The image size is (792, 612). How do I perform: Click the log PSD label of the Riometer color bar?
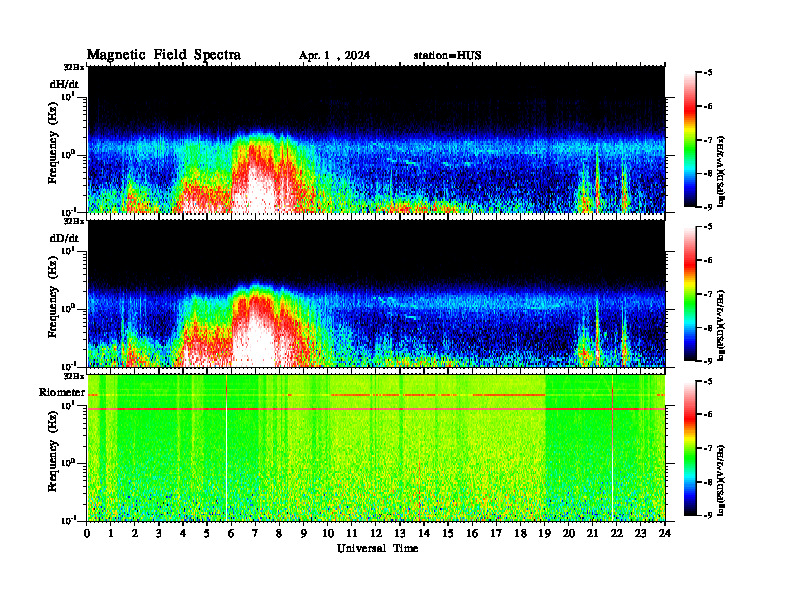click(x=721, y=480)
